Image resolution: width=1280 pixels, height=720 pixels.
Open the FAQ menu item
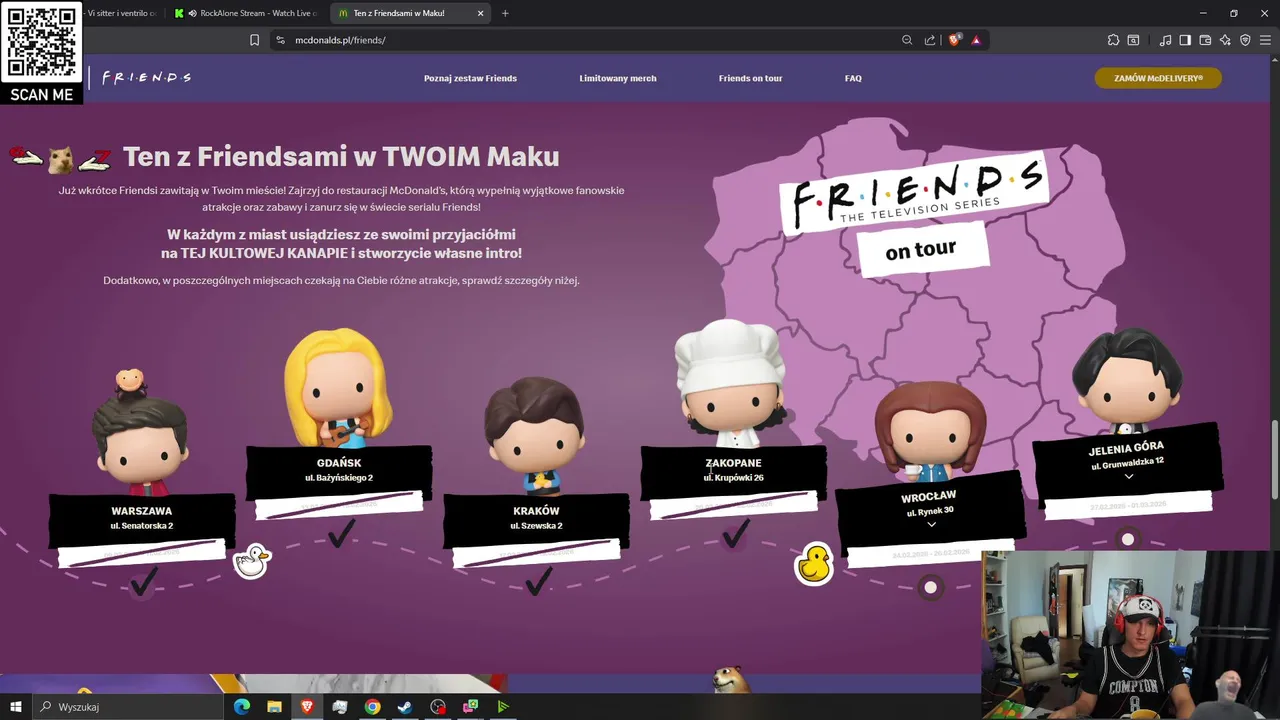[853, 78]
